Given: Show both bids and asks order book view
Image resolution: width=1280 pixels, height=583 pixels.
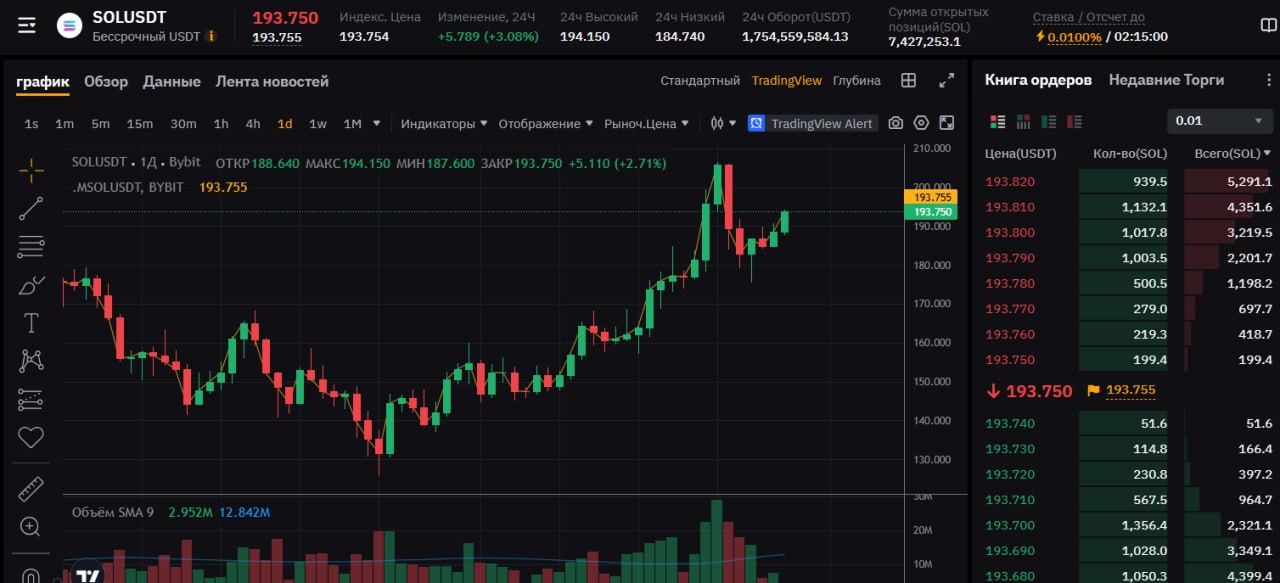Looking at the screenshot, I should [x=997, y=121].
